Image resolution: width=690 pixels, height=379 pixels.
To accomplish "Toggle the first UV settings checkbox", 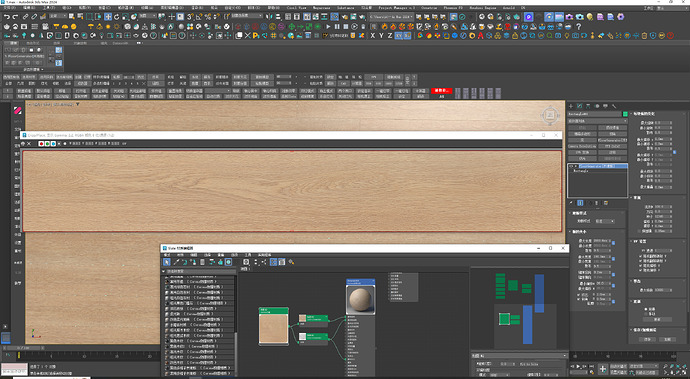I will coord(640,256).
